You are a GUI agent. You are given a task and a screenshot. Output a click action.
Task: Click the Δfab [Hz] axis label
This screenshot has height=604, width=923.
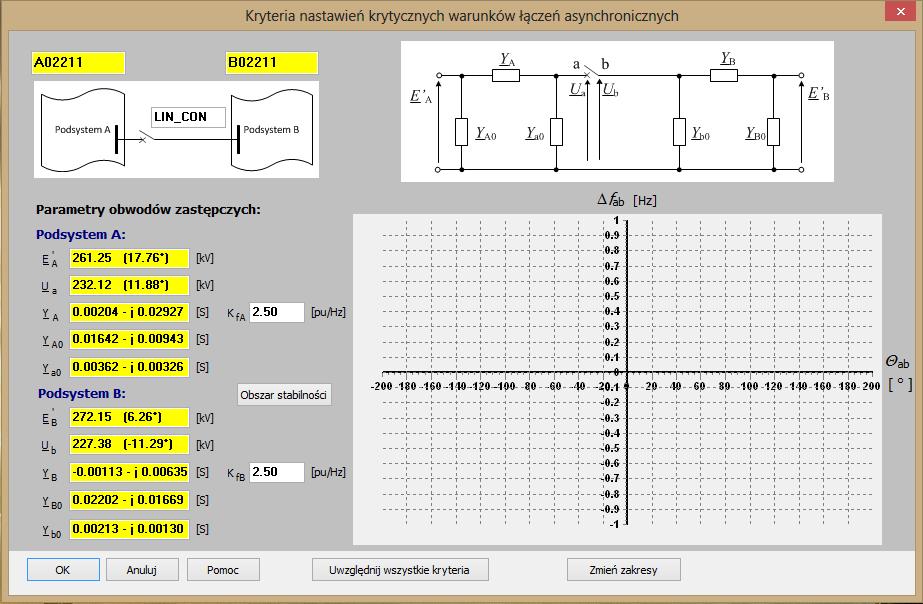[x=626, y=200]
